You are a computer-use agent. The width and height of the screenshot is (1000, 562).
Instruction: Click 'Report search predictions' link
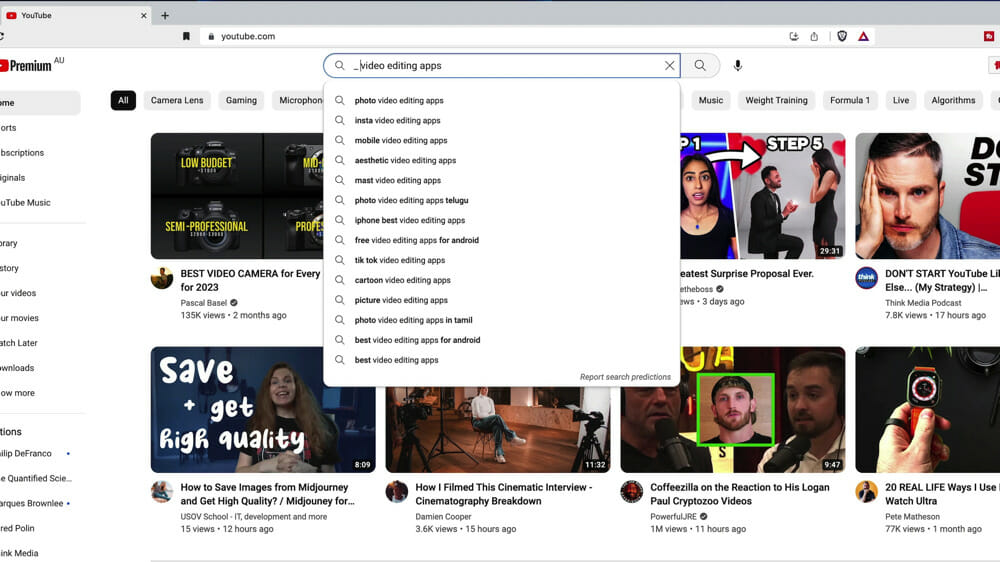[625, 377]
